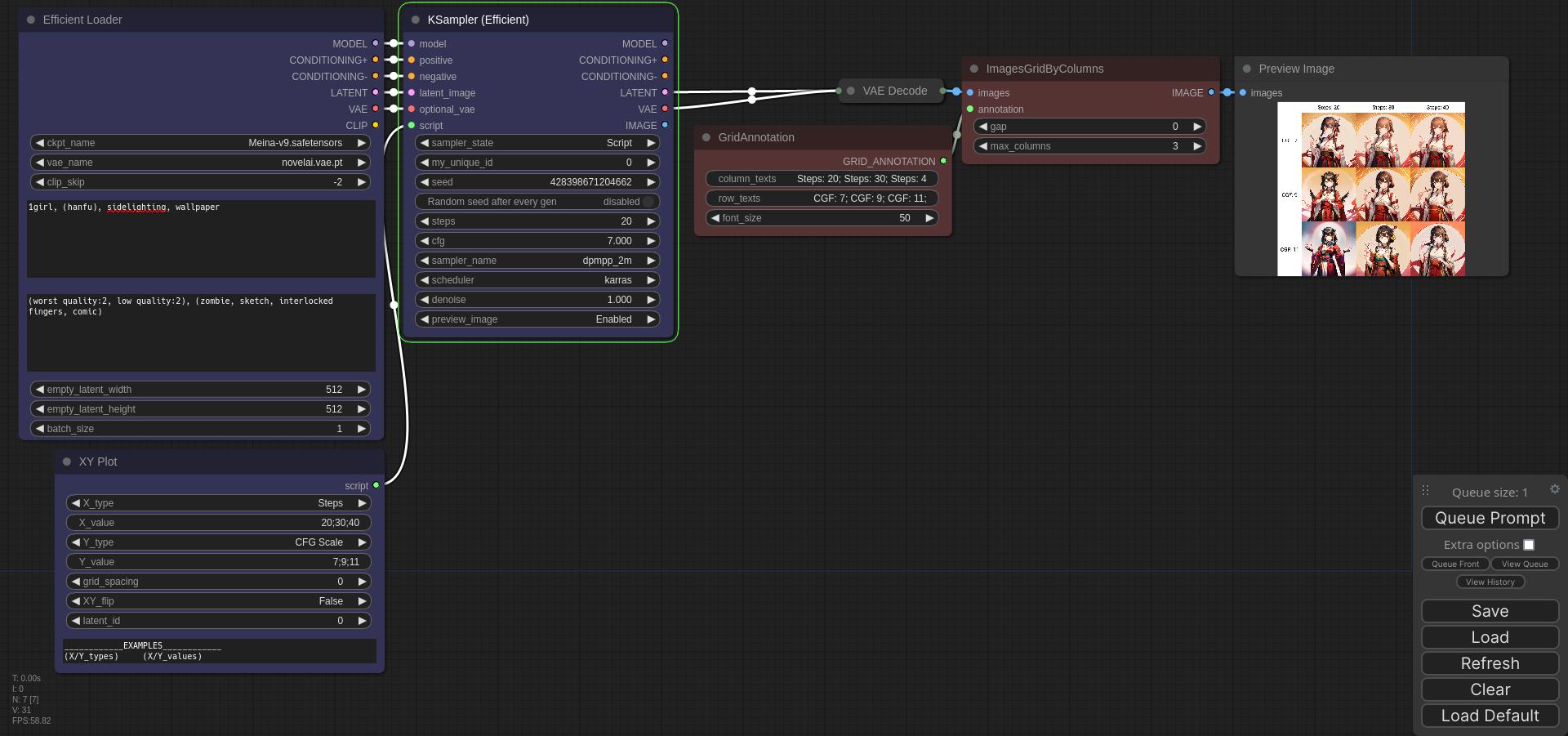
Task: Click empty_latent_width 512 value
Action: pos(200,390)
